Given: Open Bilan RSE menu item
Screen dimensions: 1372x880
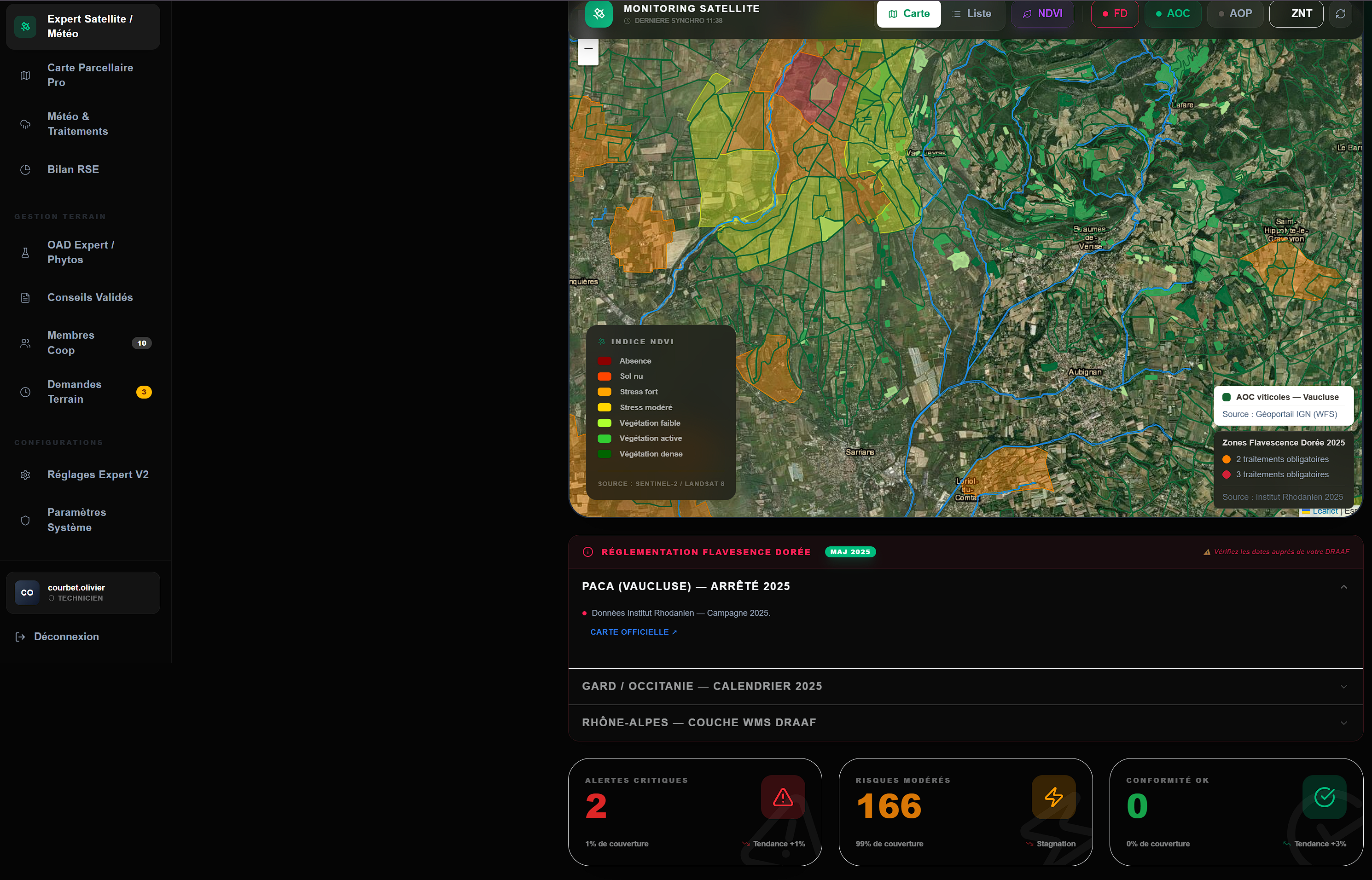Looking at the screenshot, I should click(83, 170).
